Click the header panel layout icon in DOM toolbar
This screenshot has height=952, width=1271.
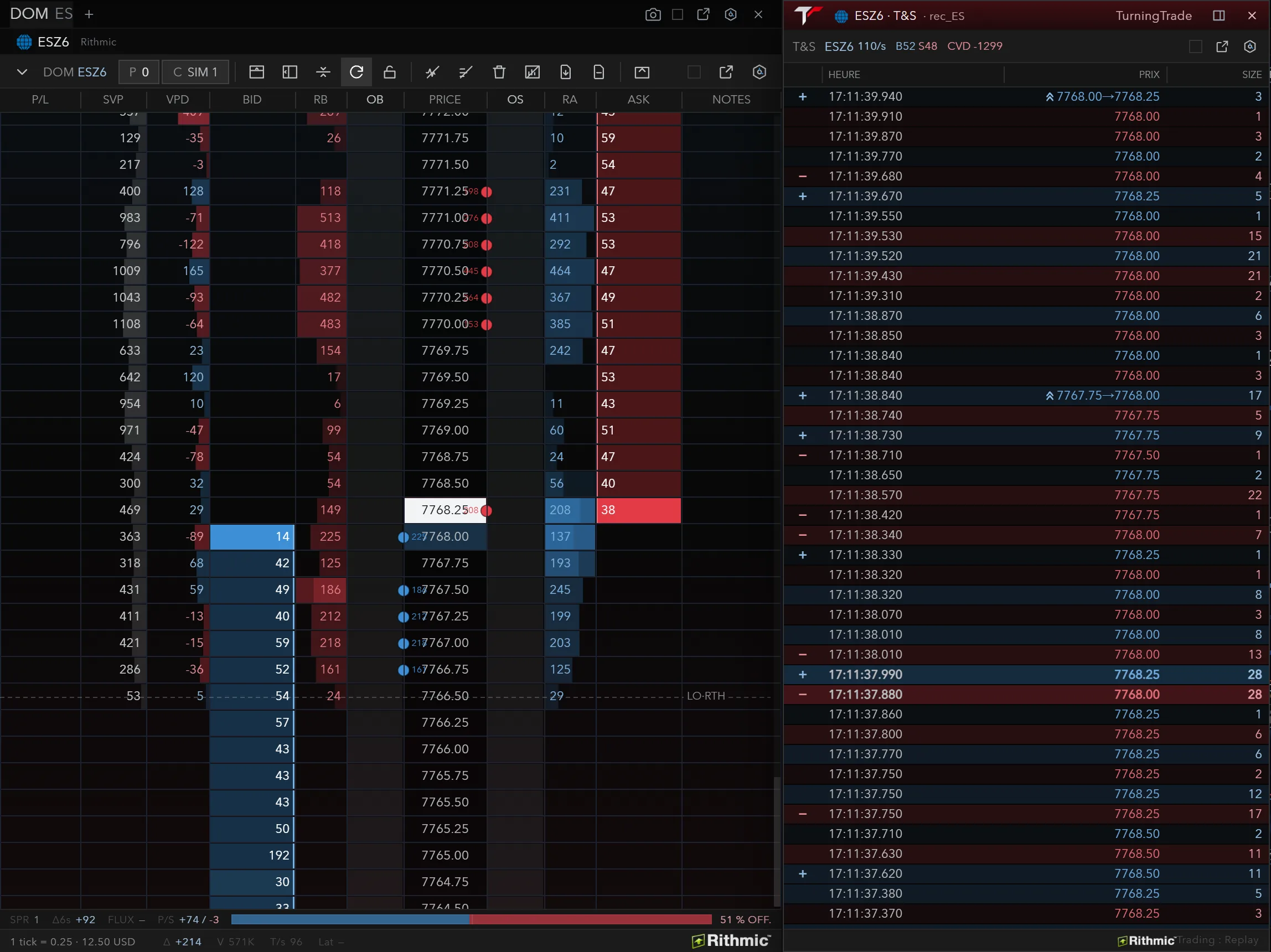pyautogui.click(x=256, y=72)
